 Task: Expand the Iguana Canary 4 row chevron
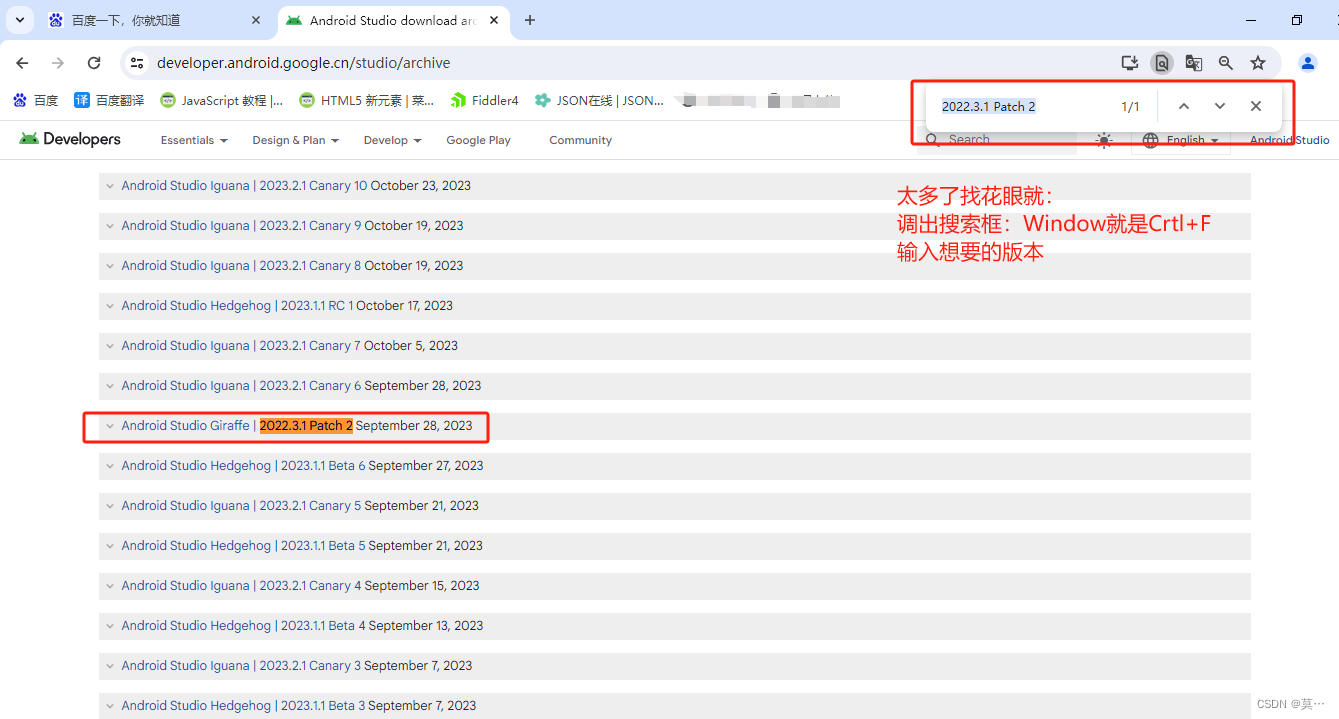pyautogui.click(x=110, y=586)
